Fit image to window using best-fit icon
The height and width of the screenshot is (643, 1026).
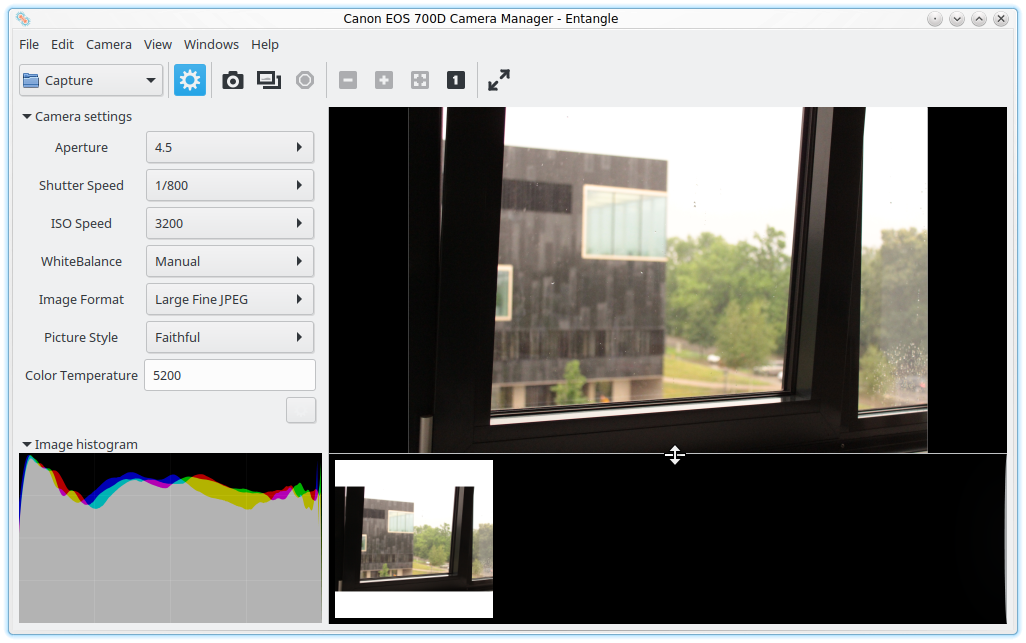[x=420, y=81]
